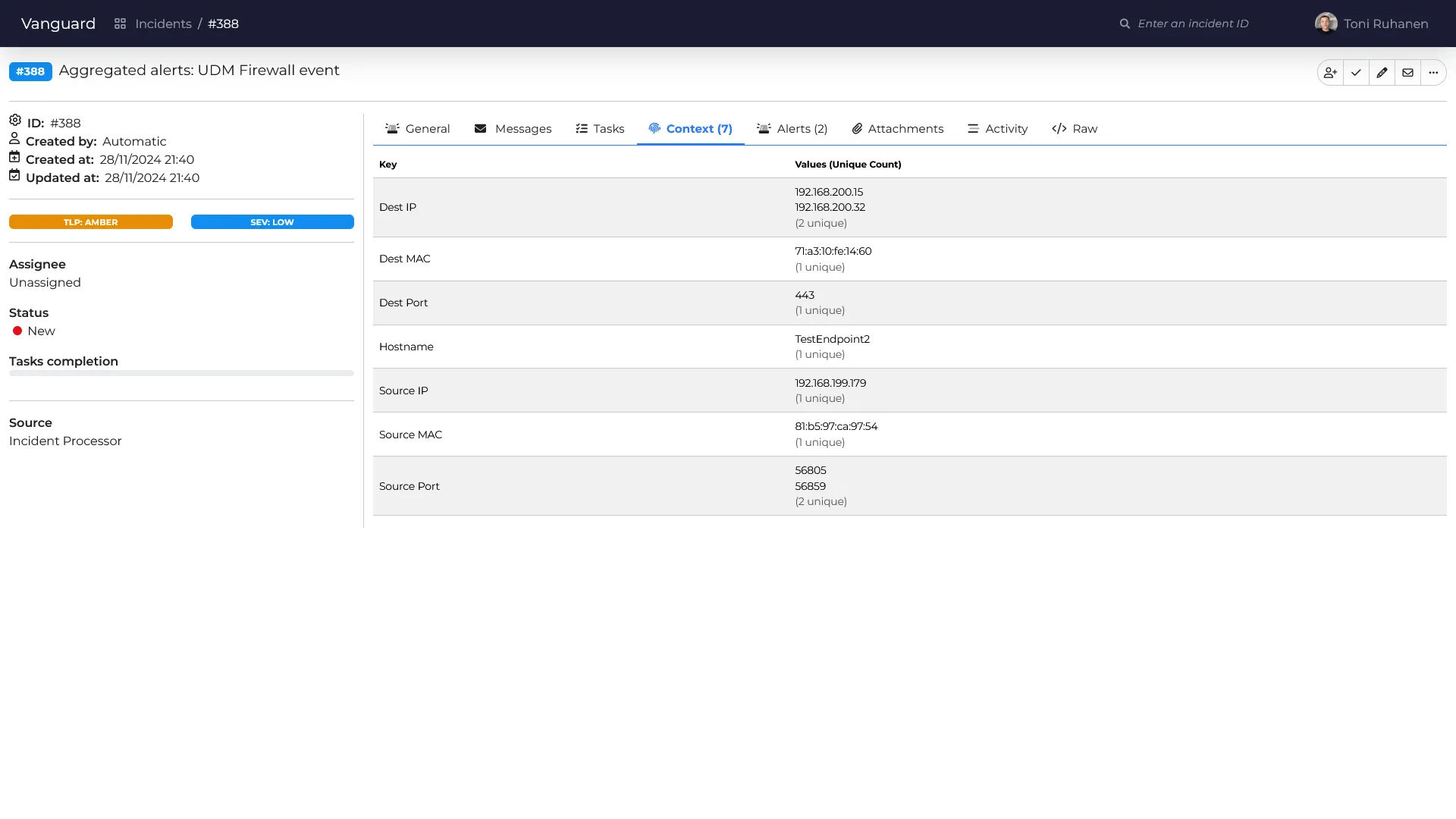The image size is (1456, 819).
Task: Click the MAC value 71:a3:10:fe:14:60
Action: point(833,252)
